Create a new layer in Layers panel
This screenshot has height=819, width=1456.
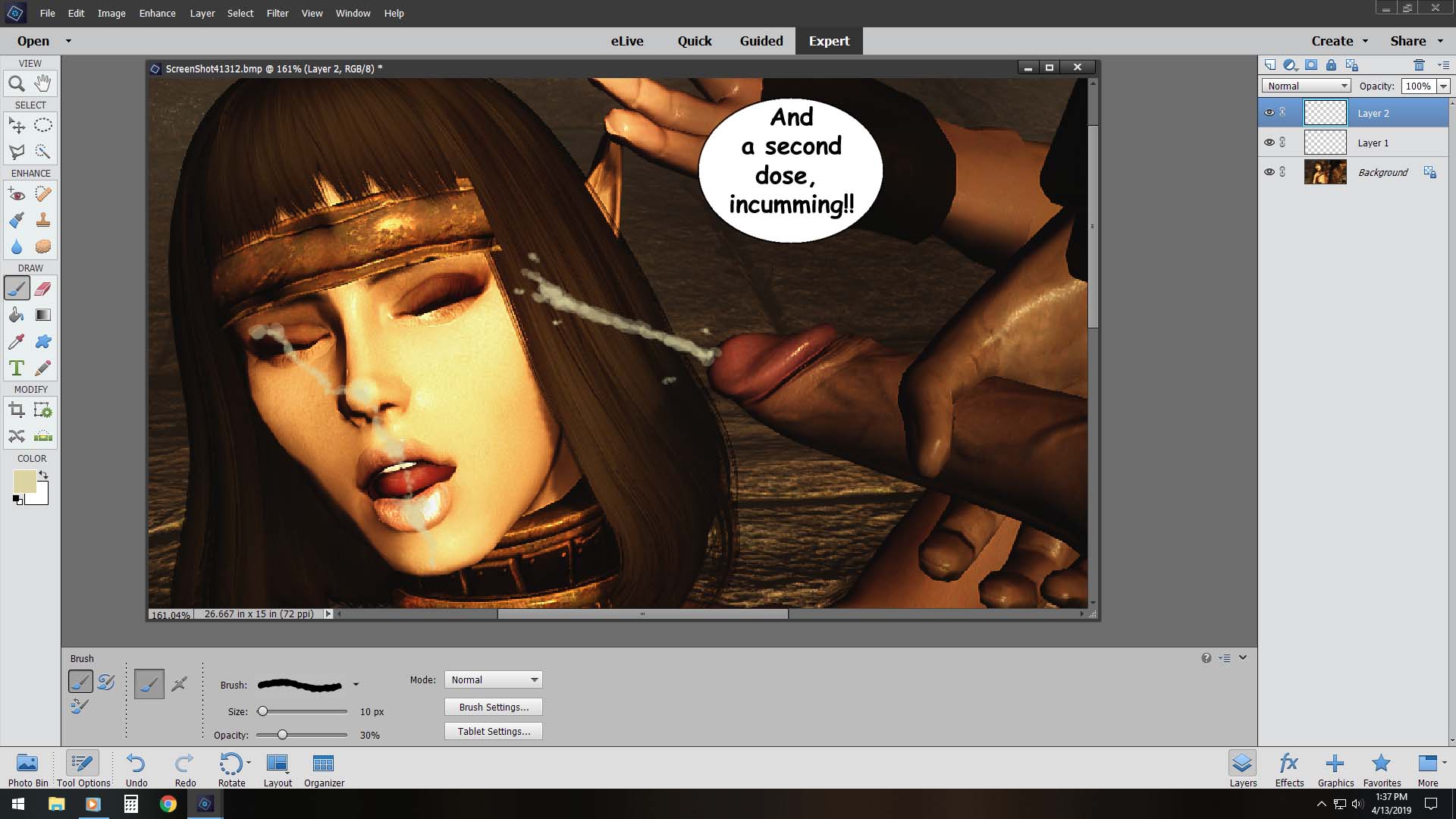1269,65
